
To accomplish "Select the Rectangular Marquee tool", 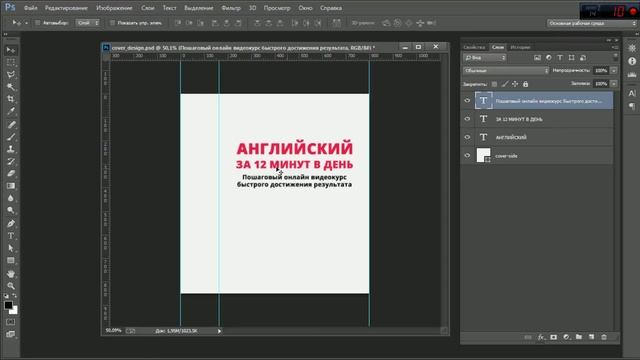I will click(x=11, y=62).
